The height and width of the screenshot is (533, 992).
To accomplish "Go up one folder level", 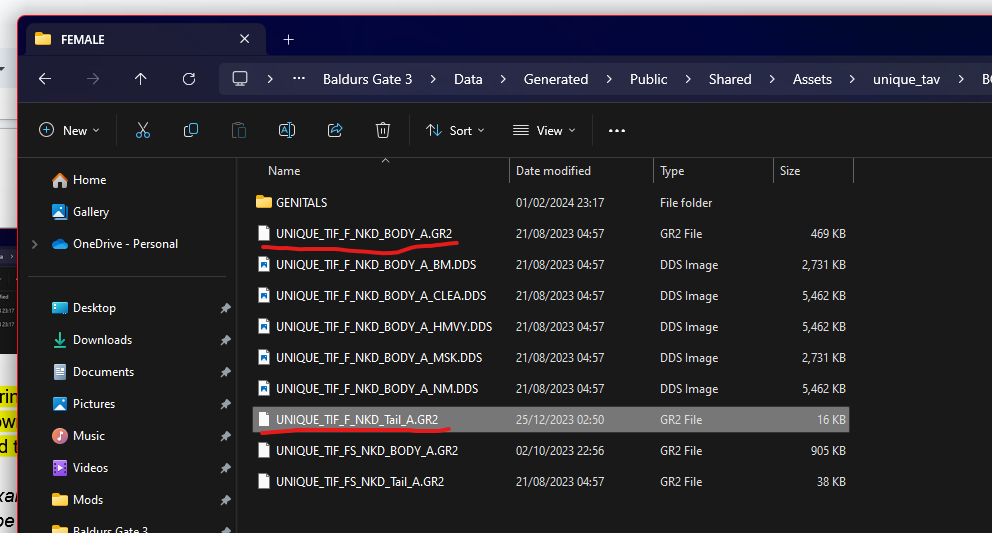I will [x=140, y=79].
